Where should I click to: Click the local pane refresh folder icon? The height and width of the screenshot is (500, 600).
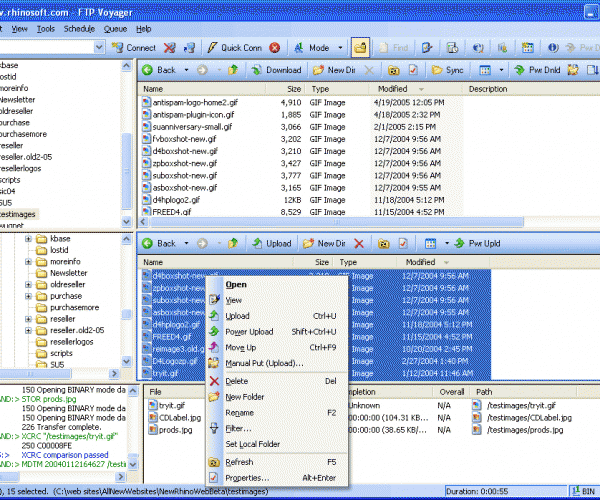(x=383, y=243)
